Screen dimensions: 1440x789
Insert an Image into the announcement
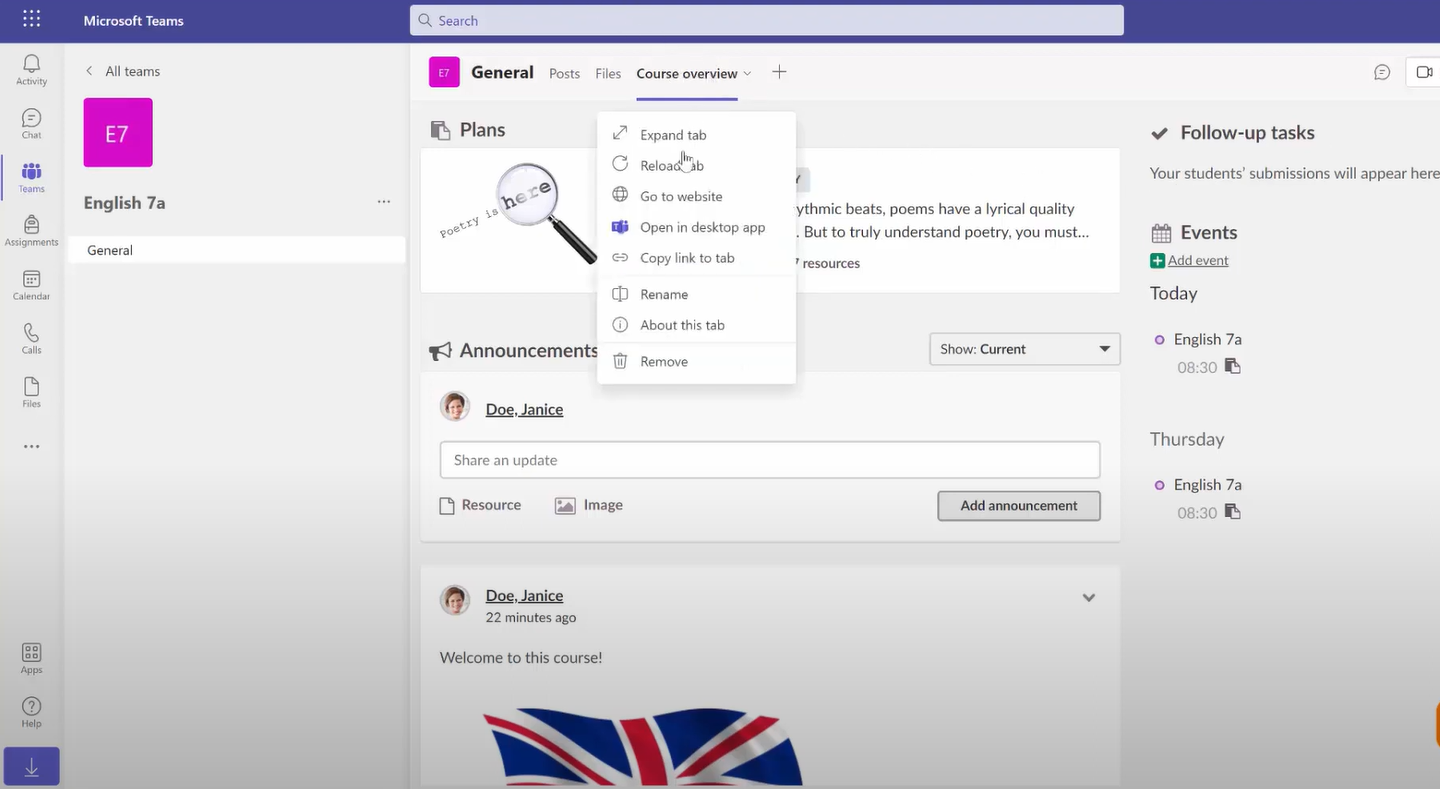click(x=589, y=505)
